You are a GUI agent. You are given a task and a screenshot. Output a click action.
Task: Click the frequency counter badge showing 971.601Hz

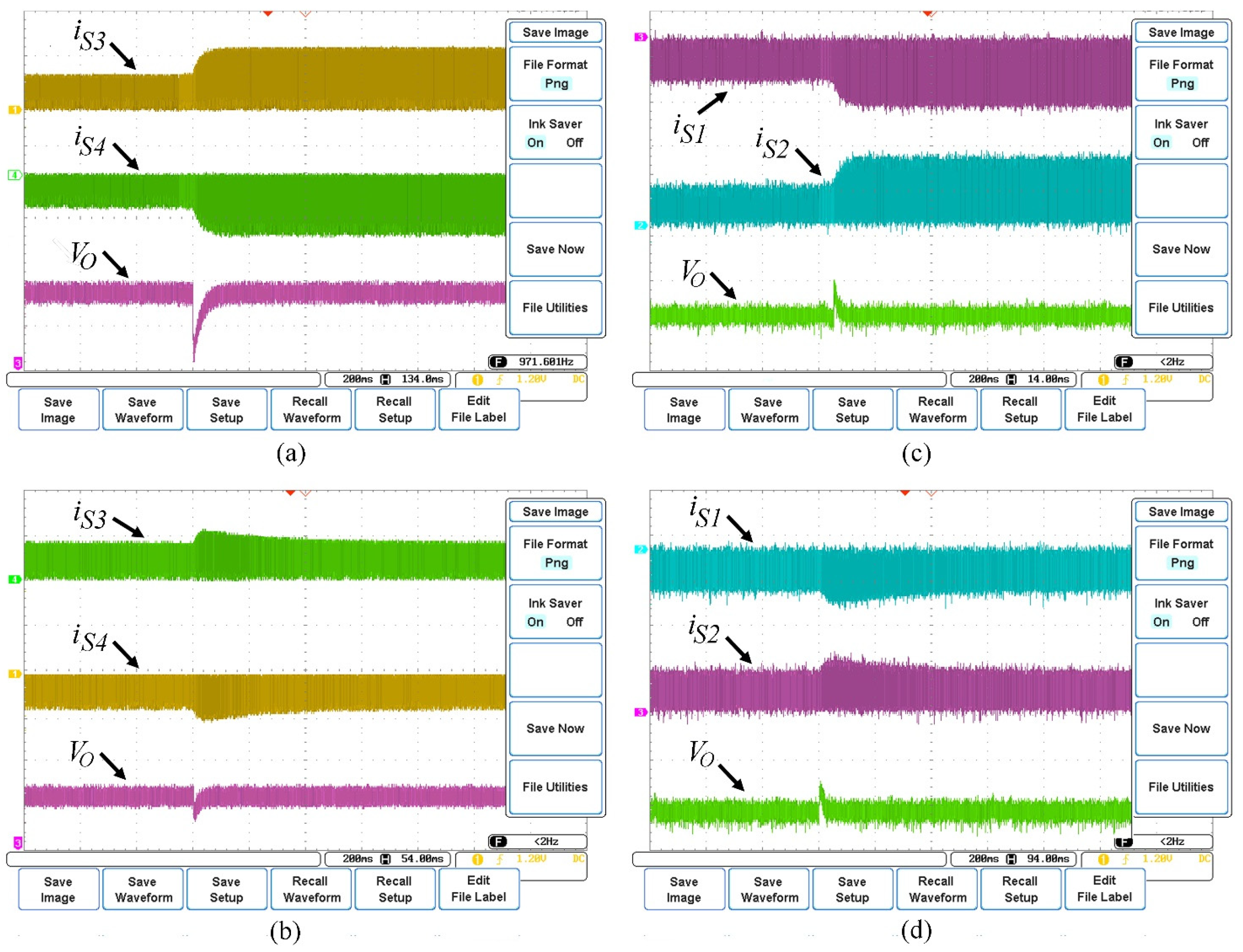[x=537, y=362]
